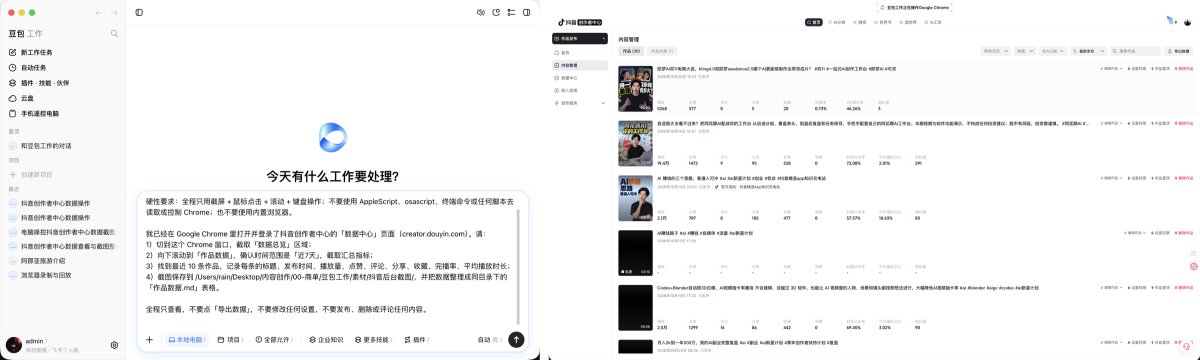Open the 最新发布 sort dropdown
1200x360 pixels.
1088,50
